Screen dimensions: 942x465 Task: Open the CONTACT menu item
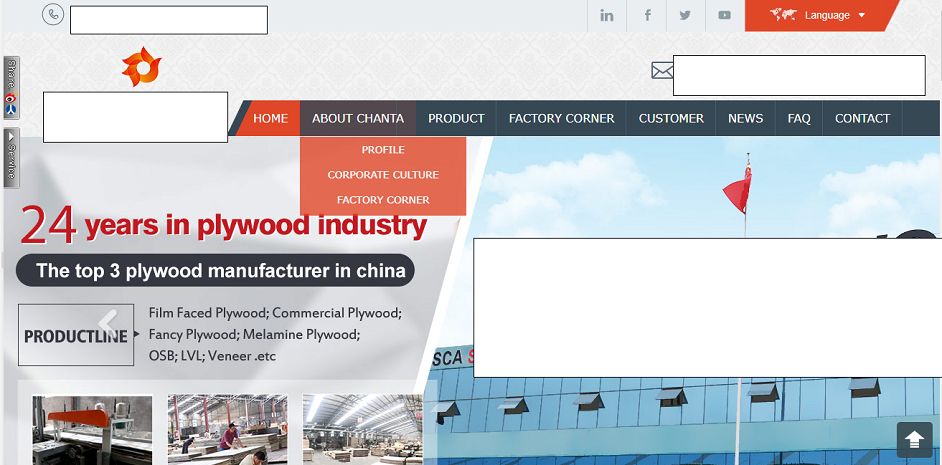(x=863, y=118)
